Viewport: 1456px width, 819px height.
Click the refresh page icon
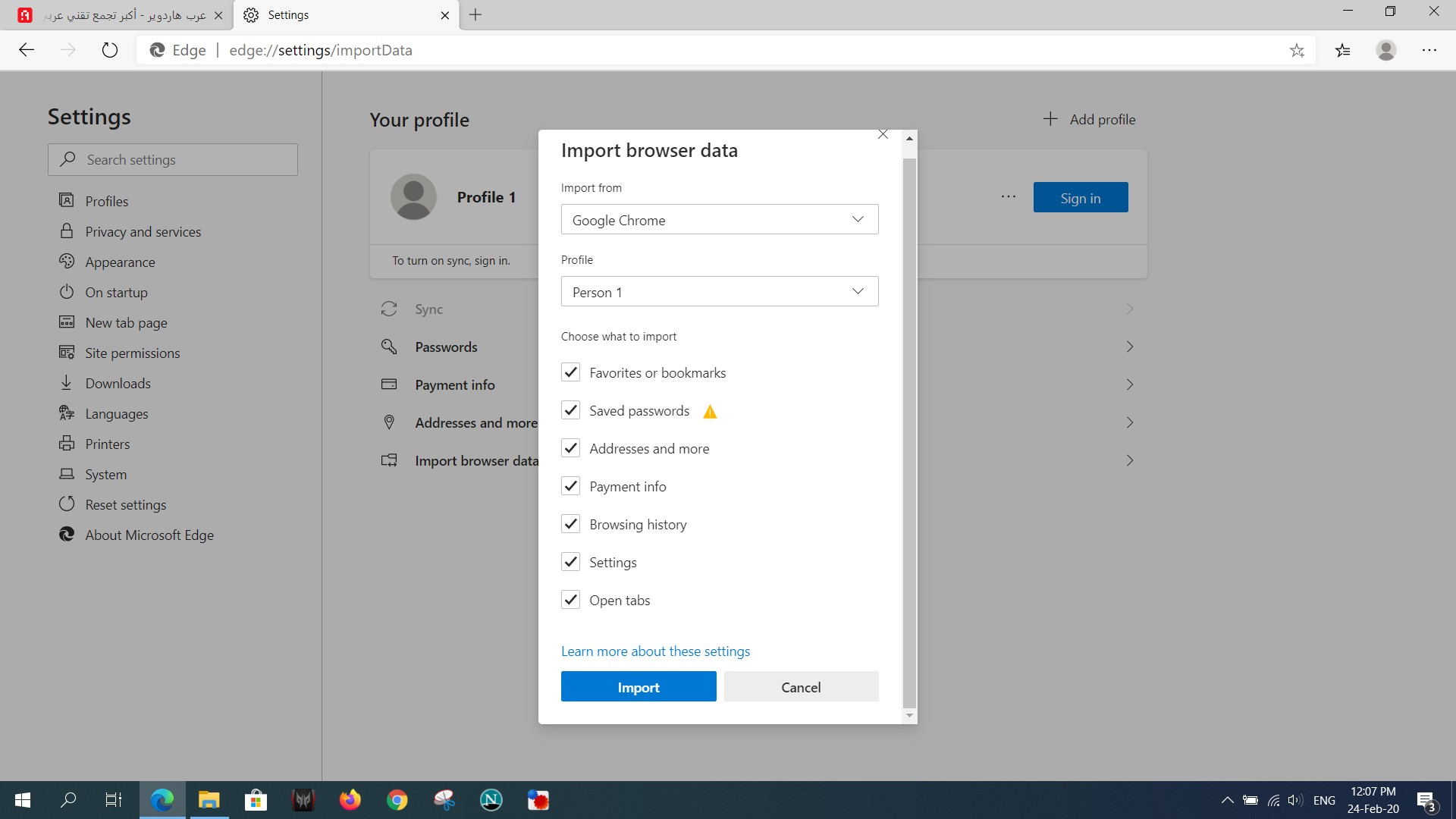click(x=110, y=50)
